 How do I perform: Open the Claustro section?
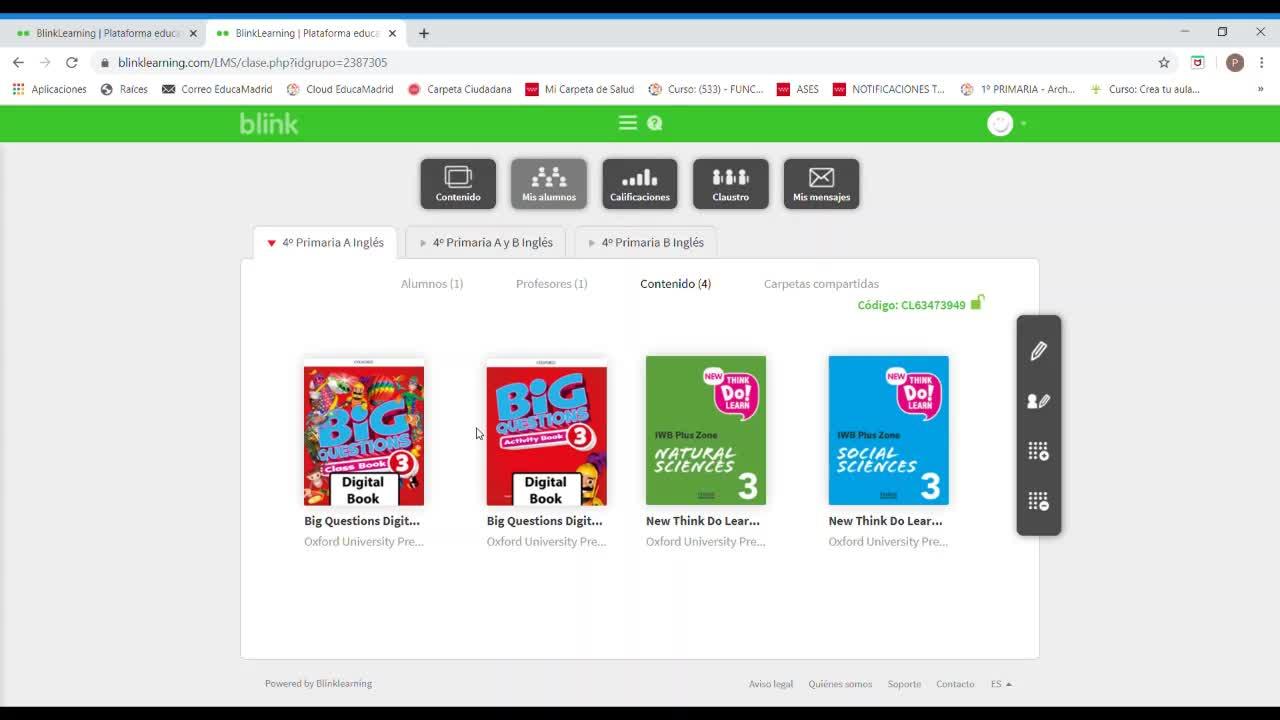pyautogui.click(x=731, y=184)
